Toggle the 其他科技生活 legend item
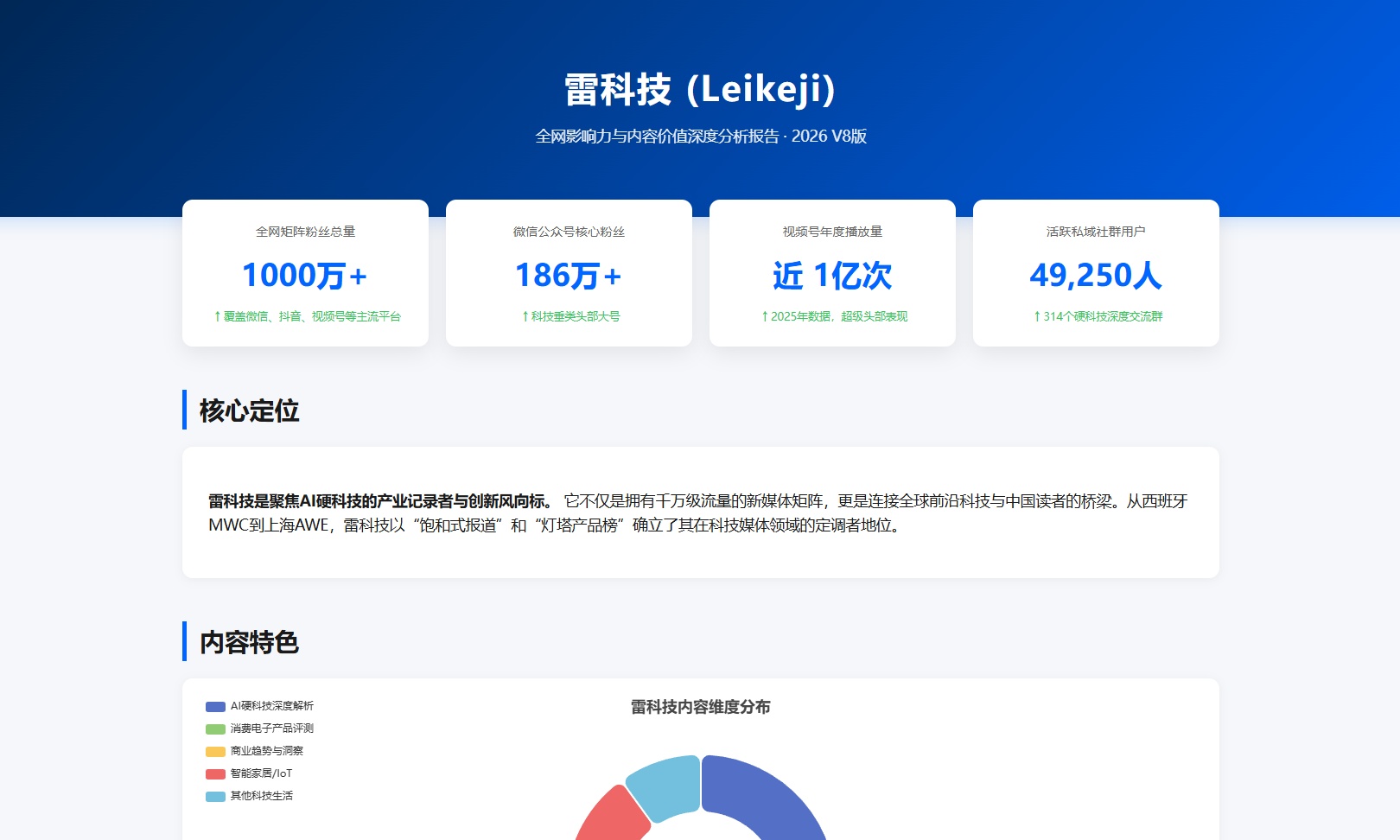 (249, 796)
